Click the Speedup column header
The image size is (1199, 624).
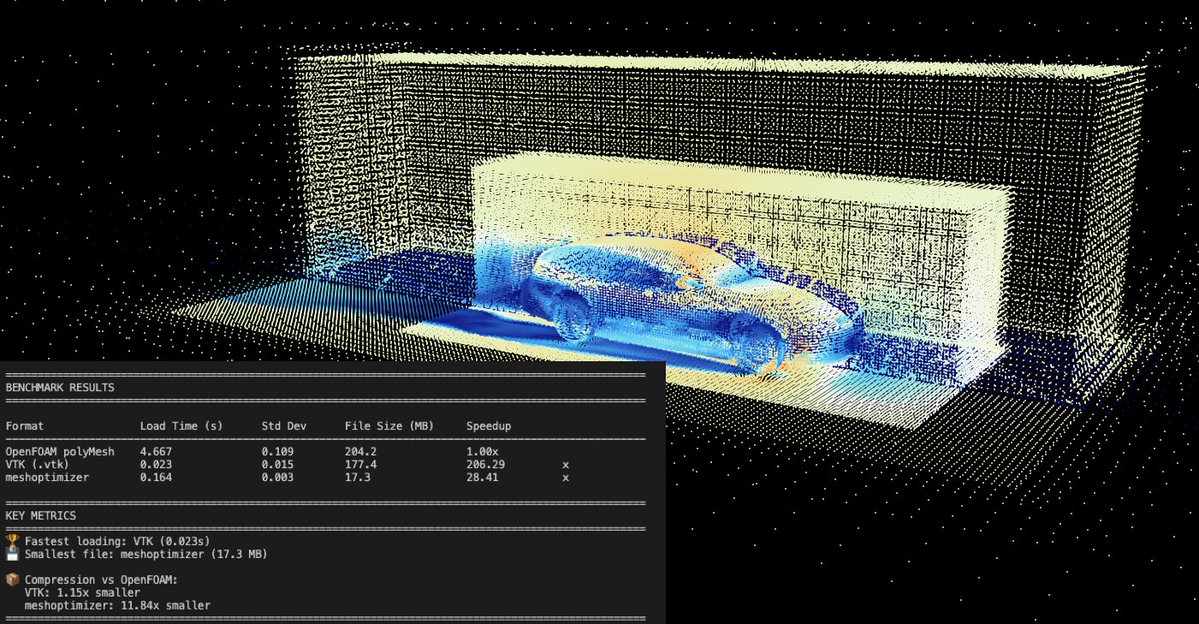click(x=489, y=426)
